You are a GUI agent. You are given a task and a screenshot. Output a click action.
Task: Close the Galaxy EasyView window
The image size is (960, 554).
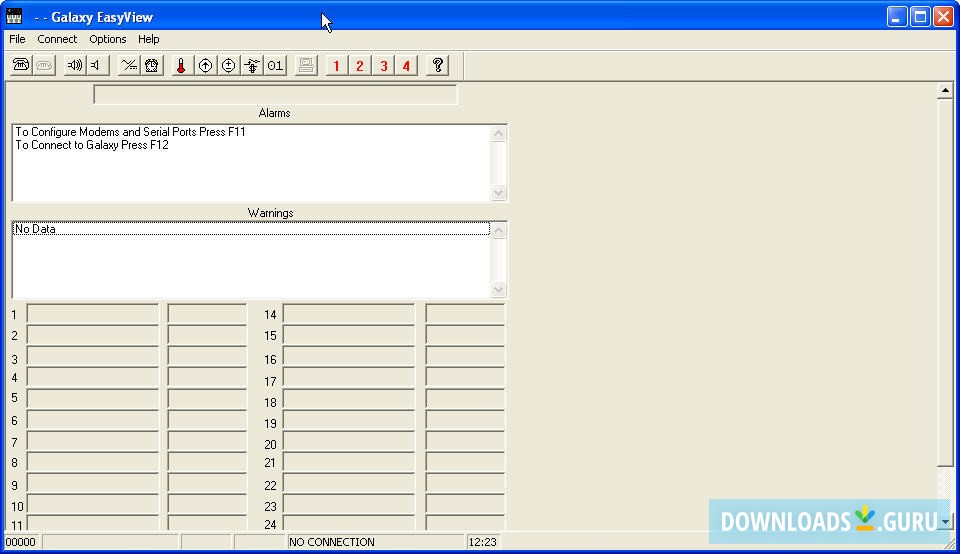coord(943,17)
